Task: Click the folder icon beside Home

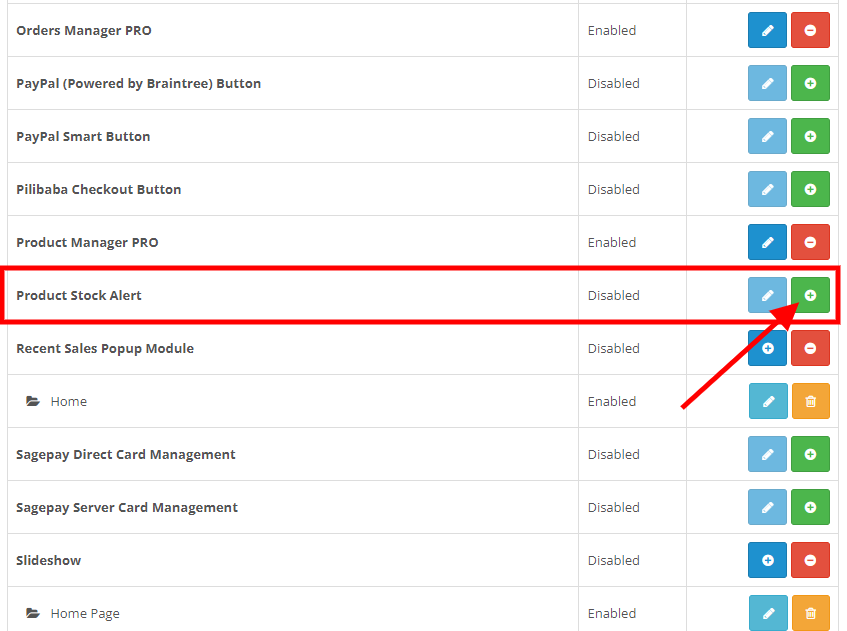Action: pyautogui.click(x=33, y=401)
